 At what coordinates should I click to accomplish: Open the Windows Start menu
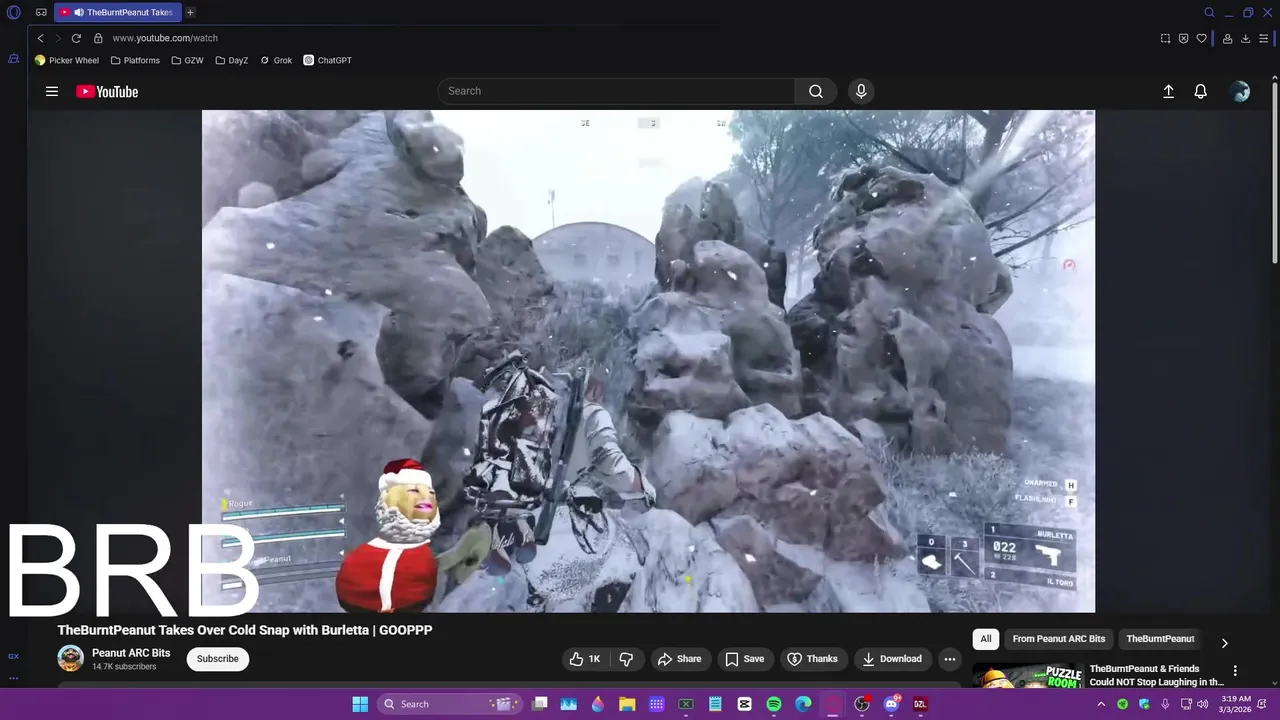pyautogui.click(x=360, y=704)
